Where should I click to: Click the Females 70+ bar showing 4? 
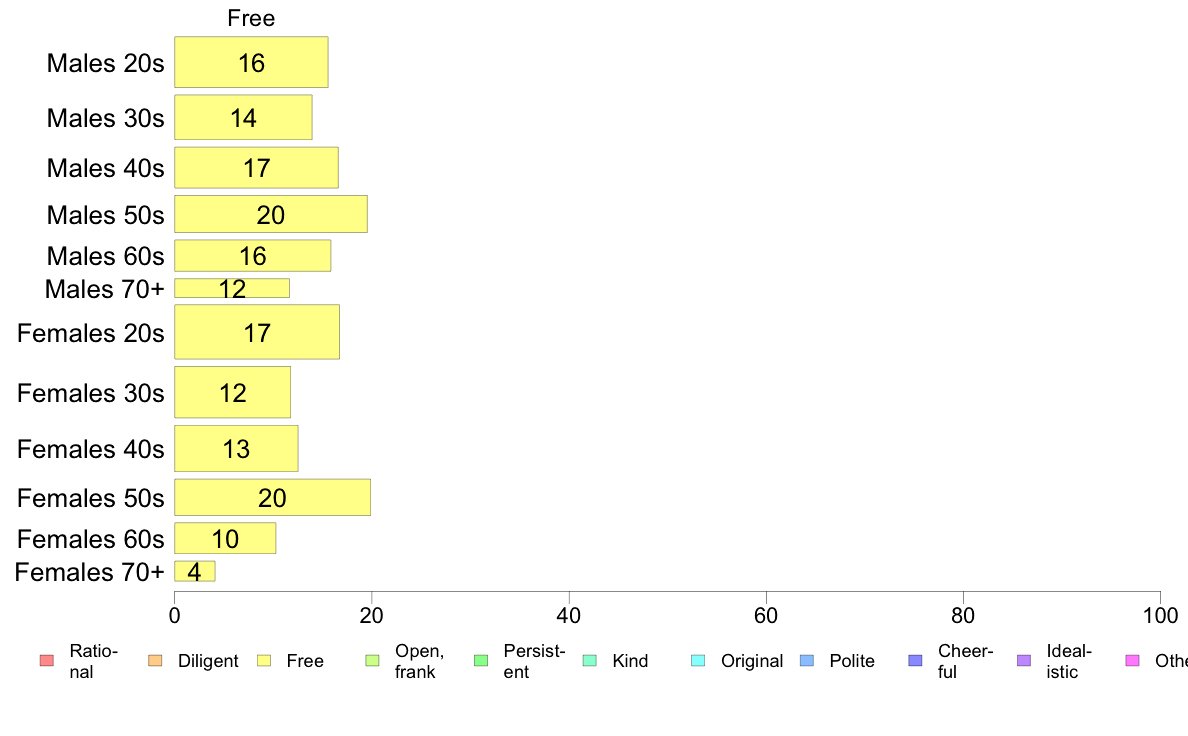point(195,572)
